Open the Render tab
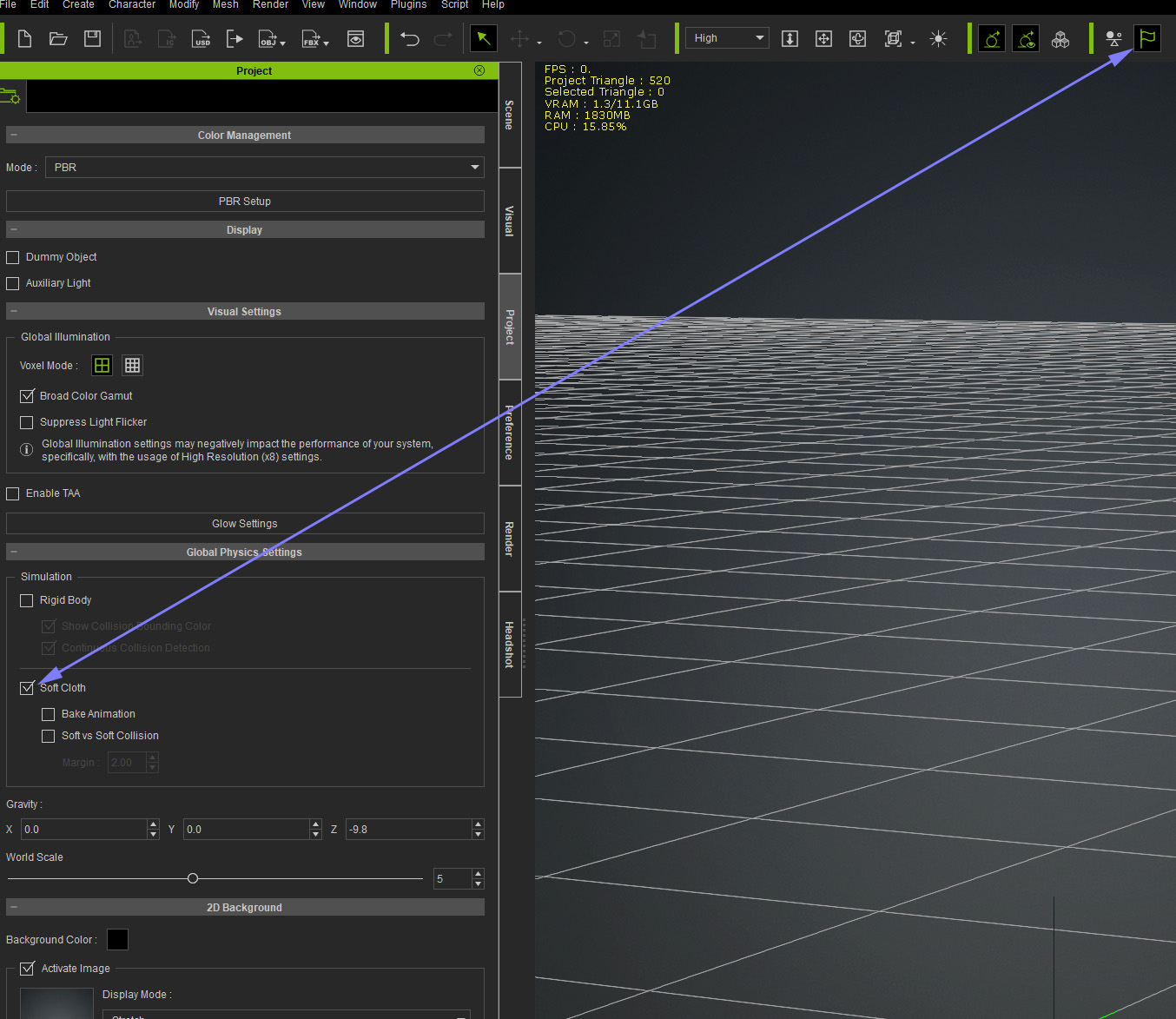1176x1019 pixels. coord(510,539)
